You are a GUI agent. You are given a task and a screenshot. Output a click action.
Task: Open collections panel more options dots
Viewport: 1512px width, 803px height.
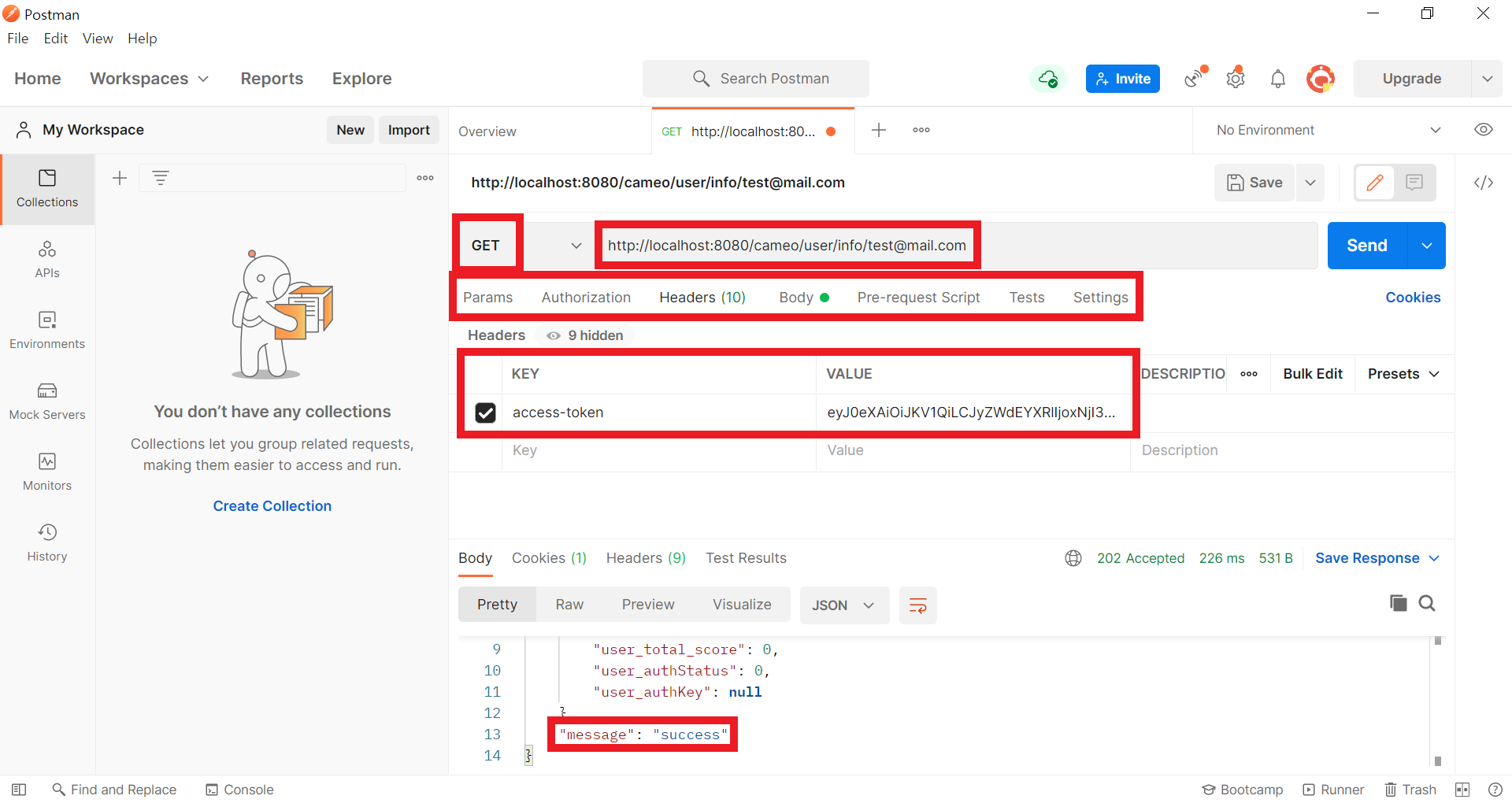425,178
